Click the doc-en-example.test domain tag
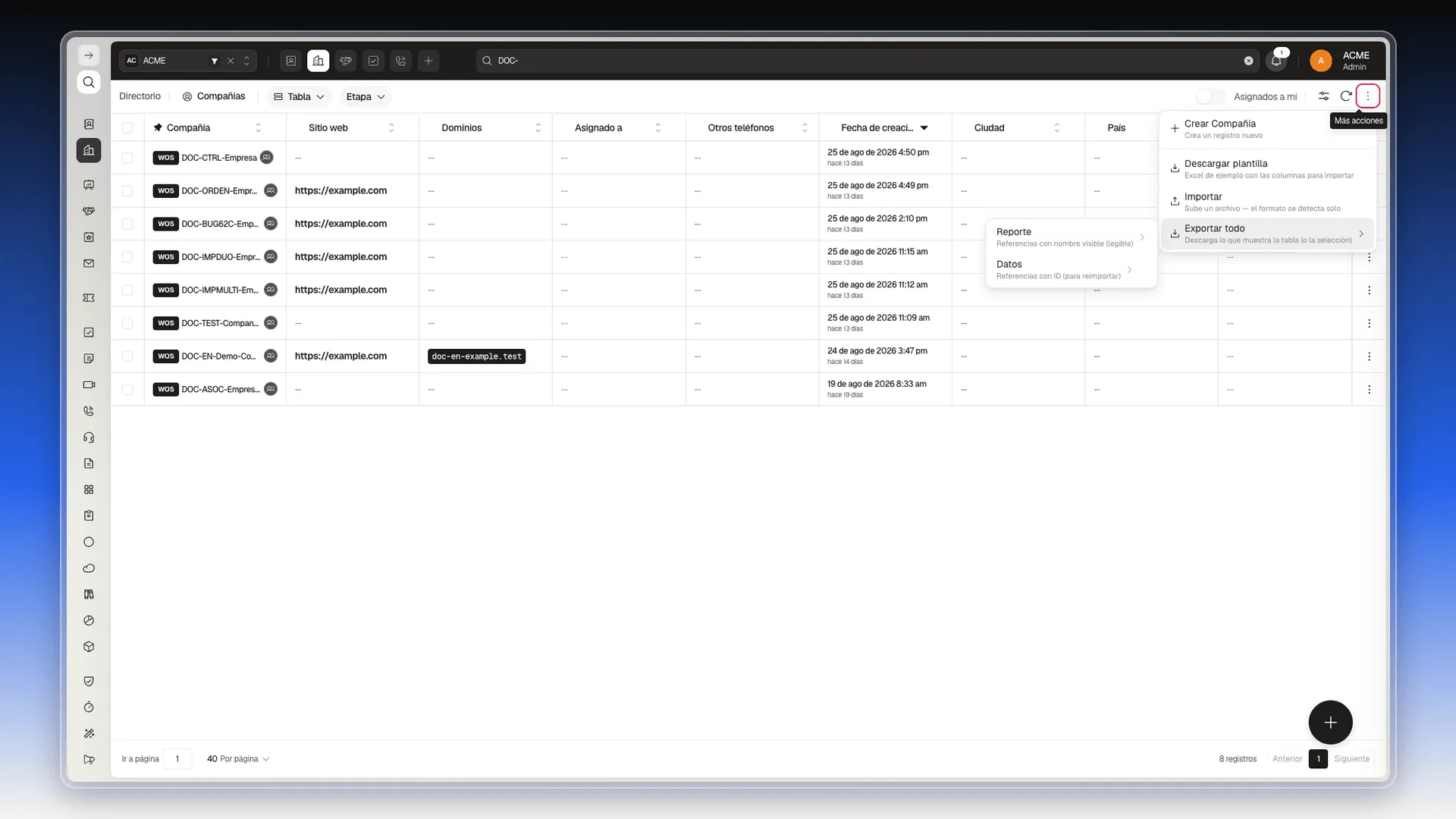This screenshot has width=1456, height=819. click(477, 356)
